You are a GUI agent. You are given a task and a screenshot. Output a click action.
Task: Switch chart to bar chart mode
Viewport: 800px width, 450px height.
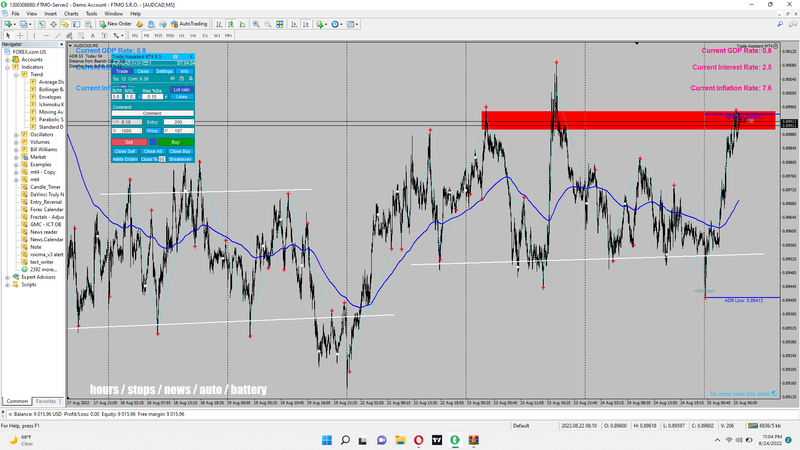(219, 24)
